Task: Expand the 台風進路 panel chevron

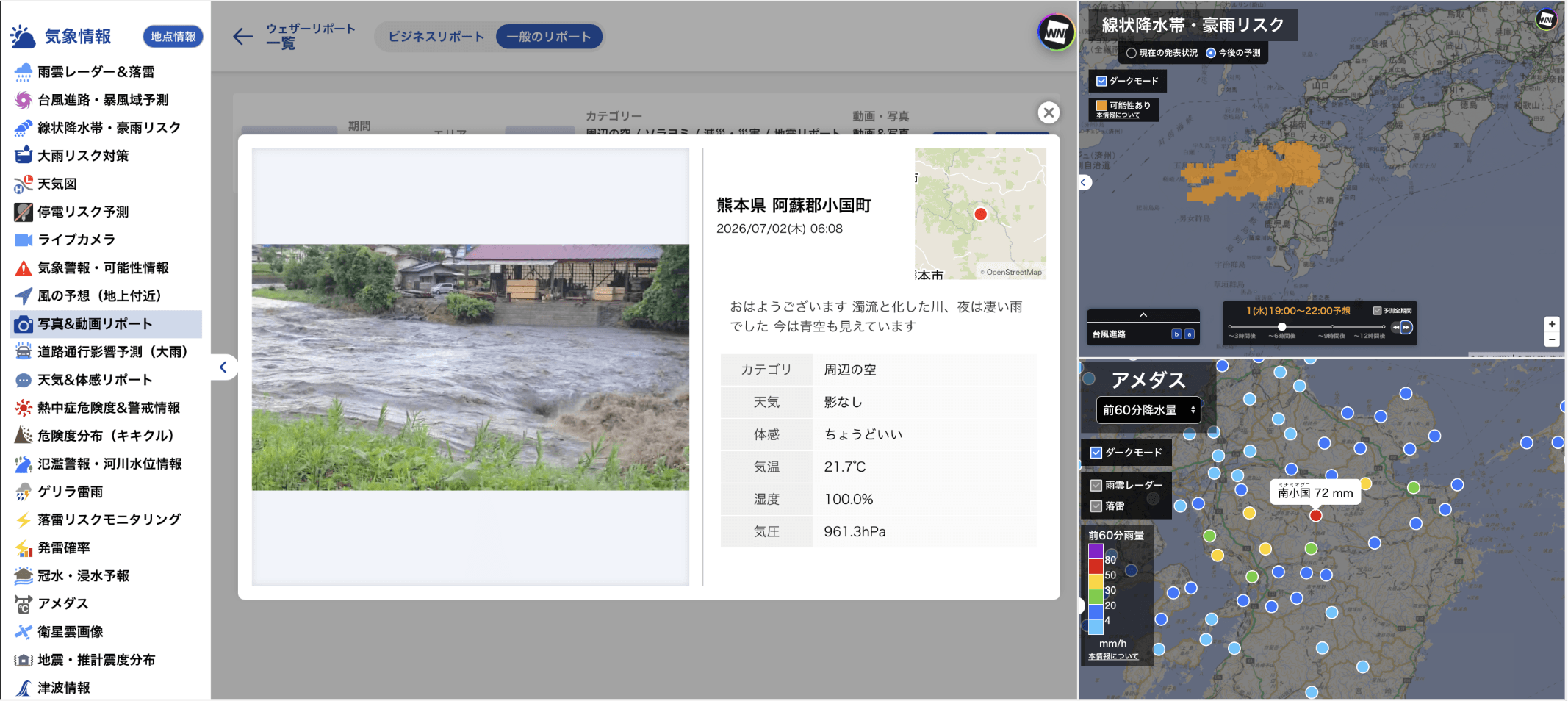Action: coord(1143,315)
